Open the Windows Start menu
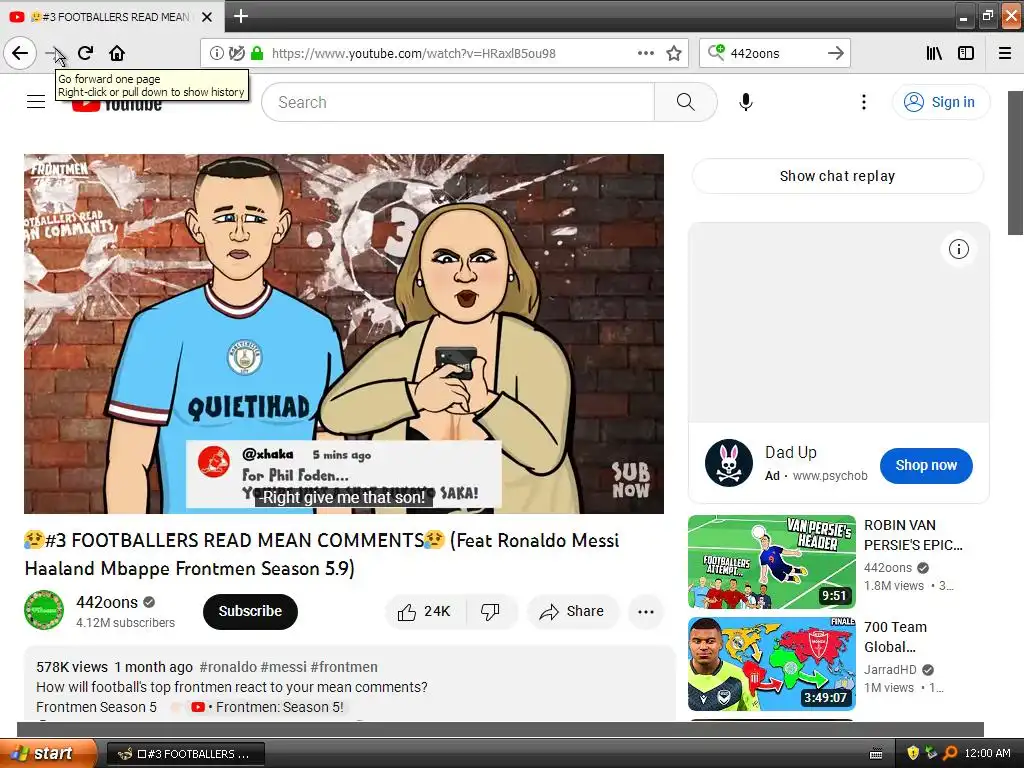The width and height of the screenshot is (1024, 768). click(x=48, y=753)
